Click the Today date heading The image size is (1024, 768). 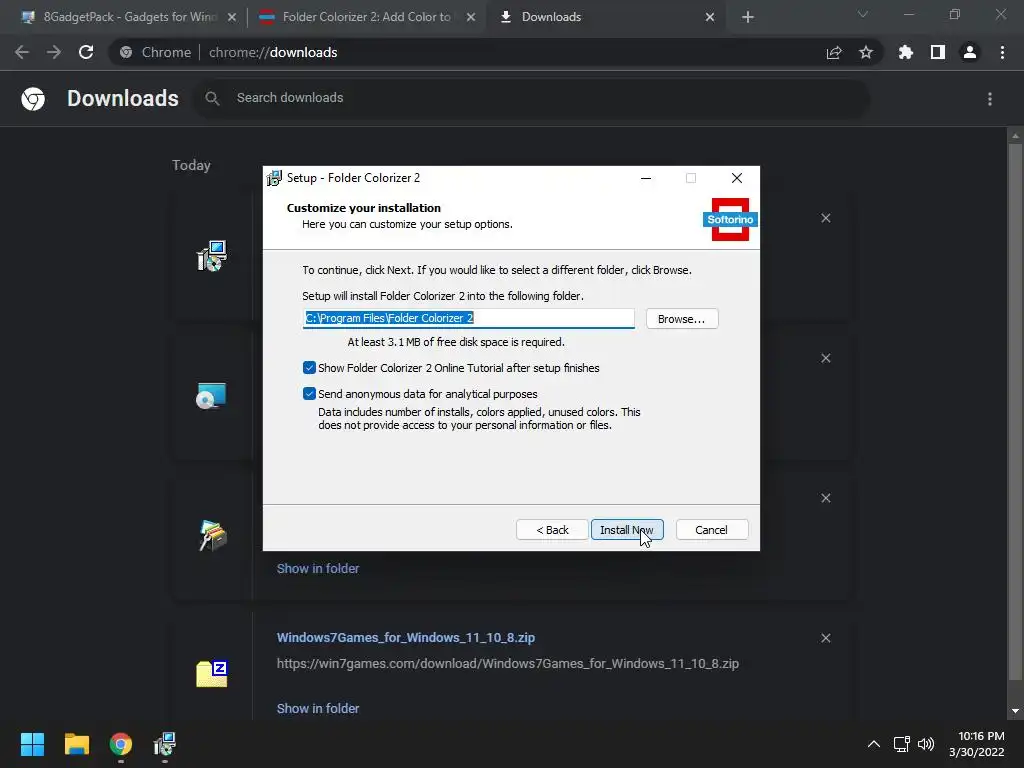click(x=191, y=165)
